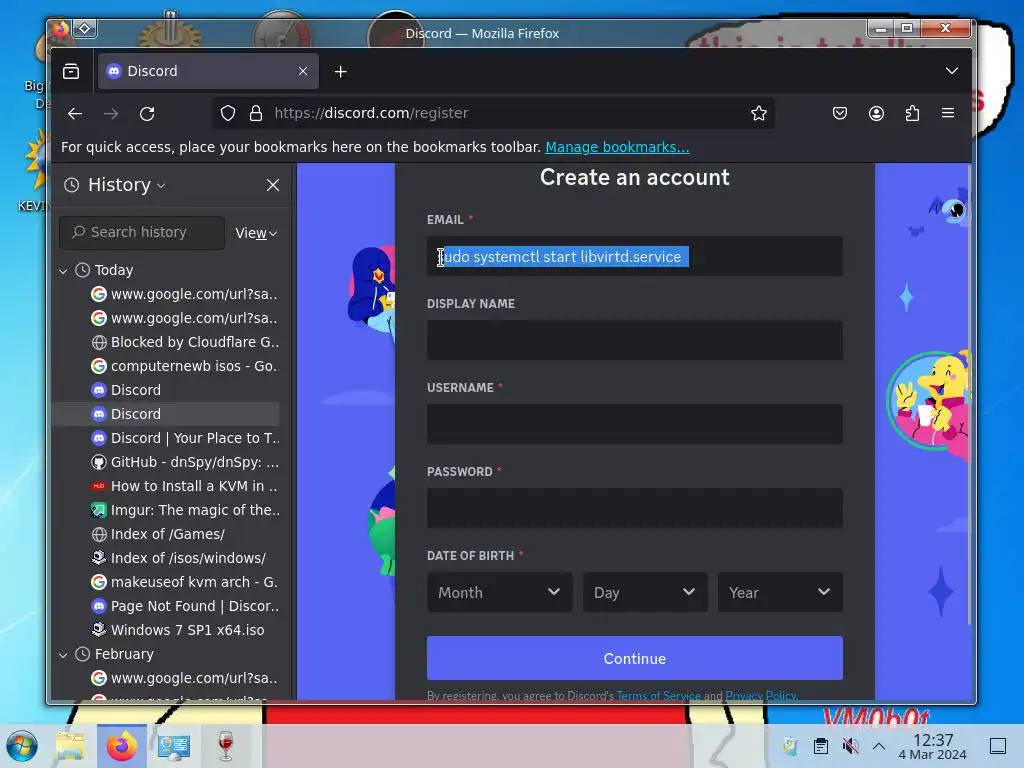Open the Day birth date dropdown
The image size is (1024, 768).
tap(645, 592)
